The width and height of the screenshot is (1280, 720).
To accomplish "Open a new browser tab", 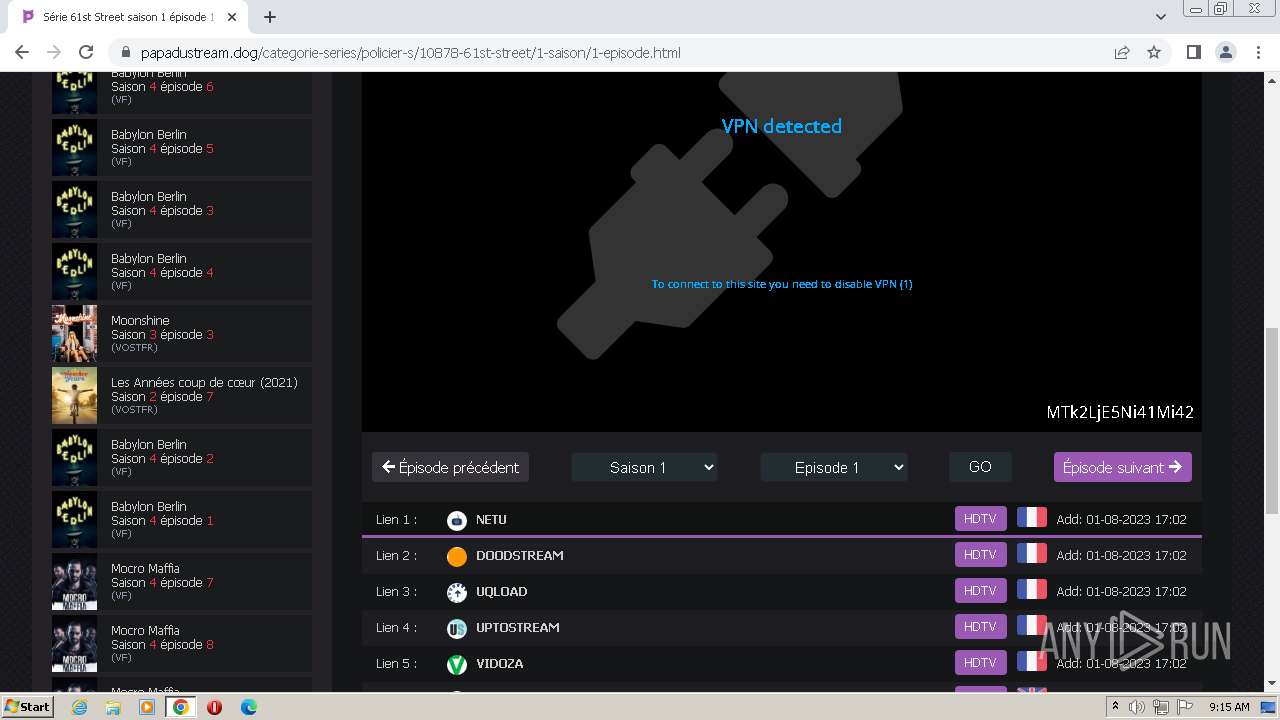I will (x=270, y=17).
